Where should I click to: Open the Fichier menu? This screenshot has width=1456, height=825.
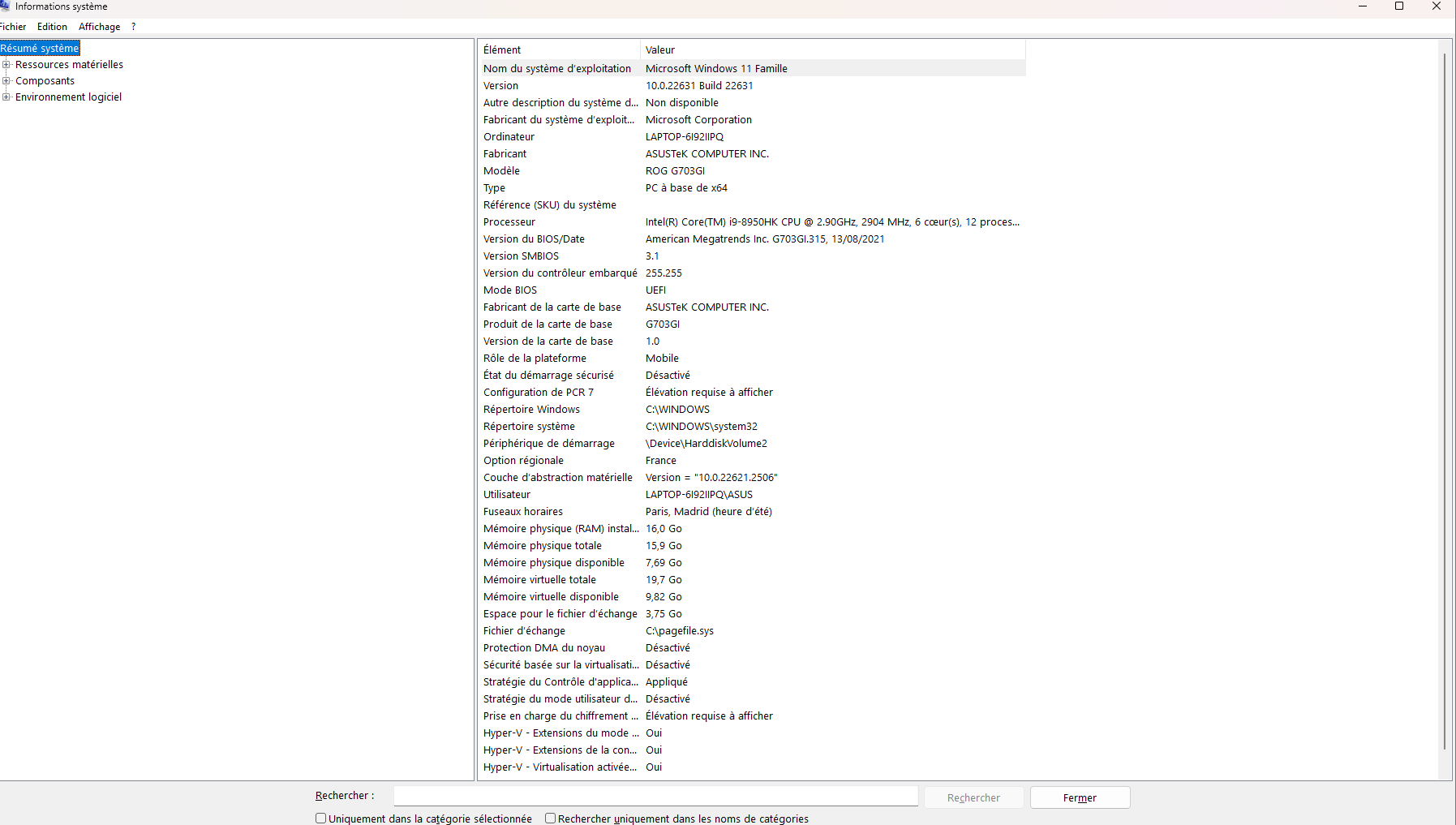pos(13,27)
